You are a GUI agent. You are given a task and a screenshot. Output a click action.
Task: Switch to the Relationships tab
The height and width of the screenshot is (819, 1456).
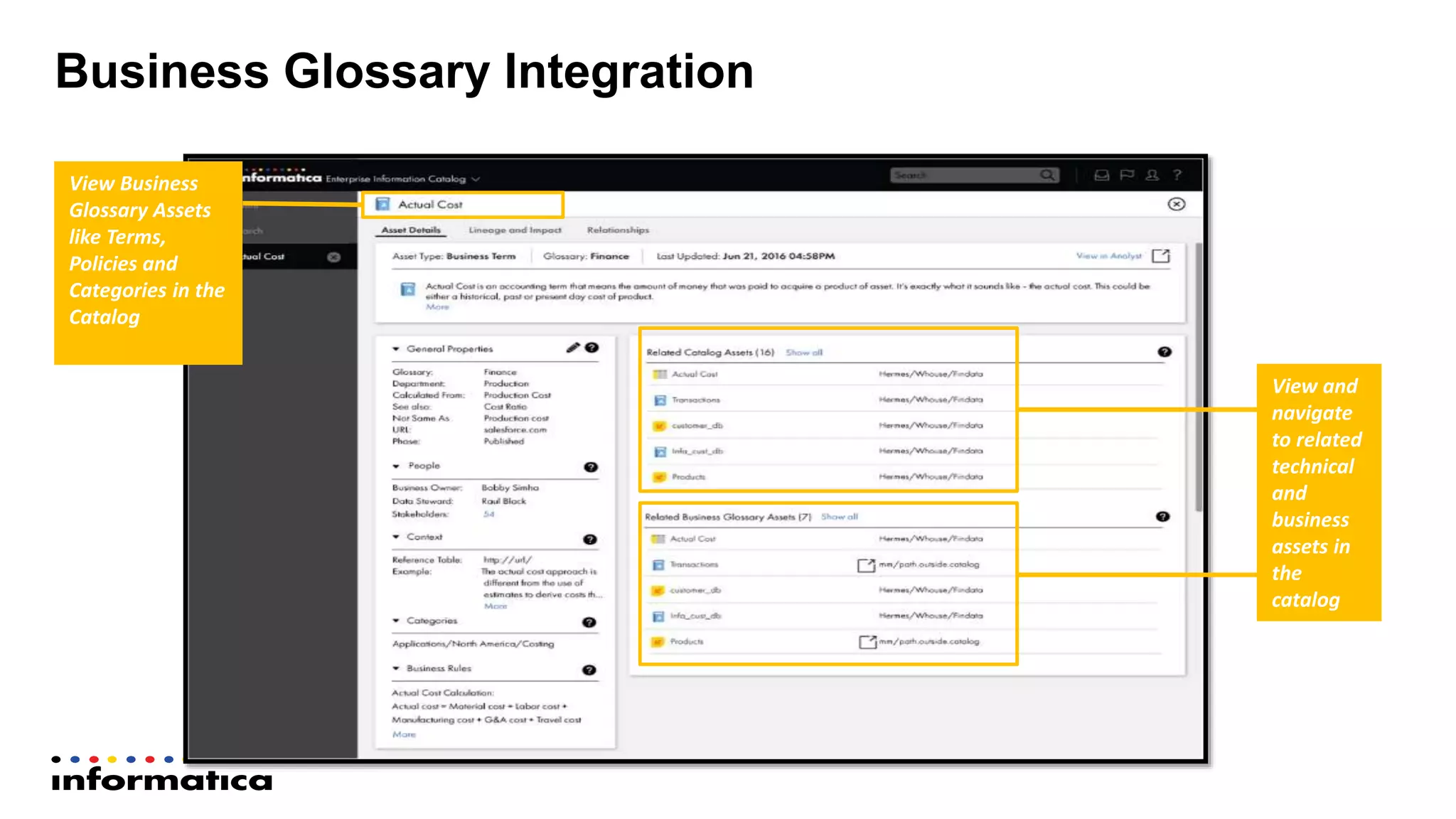[x=618, y=230]
